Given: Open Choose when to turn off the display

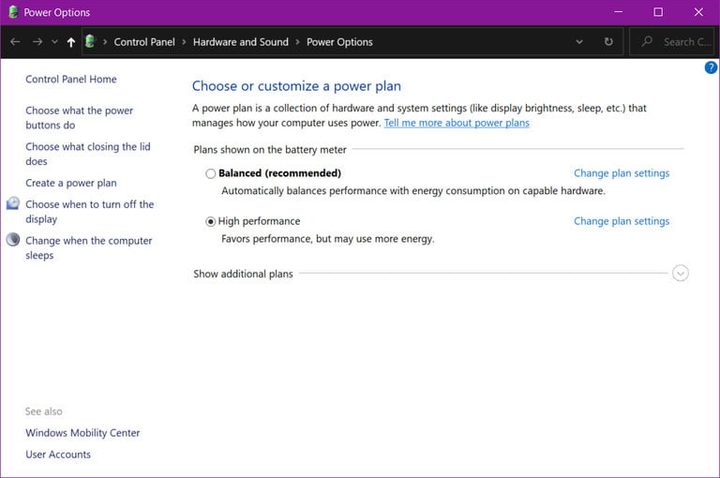Looking at the screenshot, I should coord(90,212).
